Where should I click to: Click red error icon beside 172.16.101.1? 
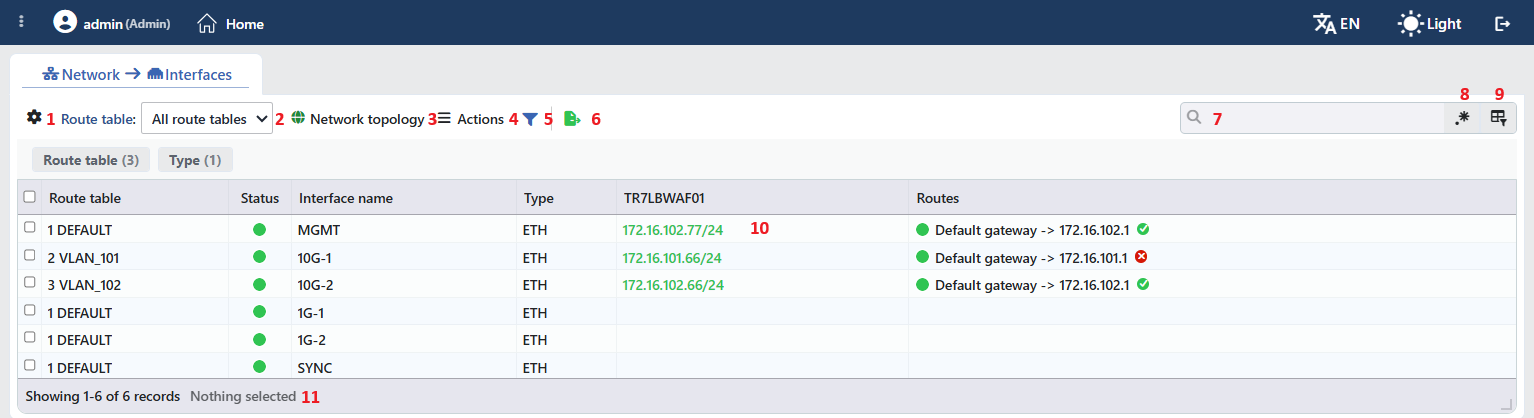coord(1141,257)
